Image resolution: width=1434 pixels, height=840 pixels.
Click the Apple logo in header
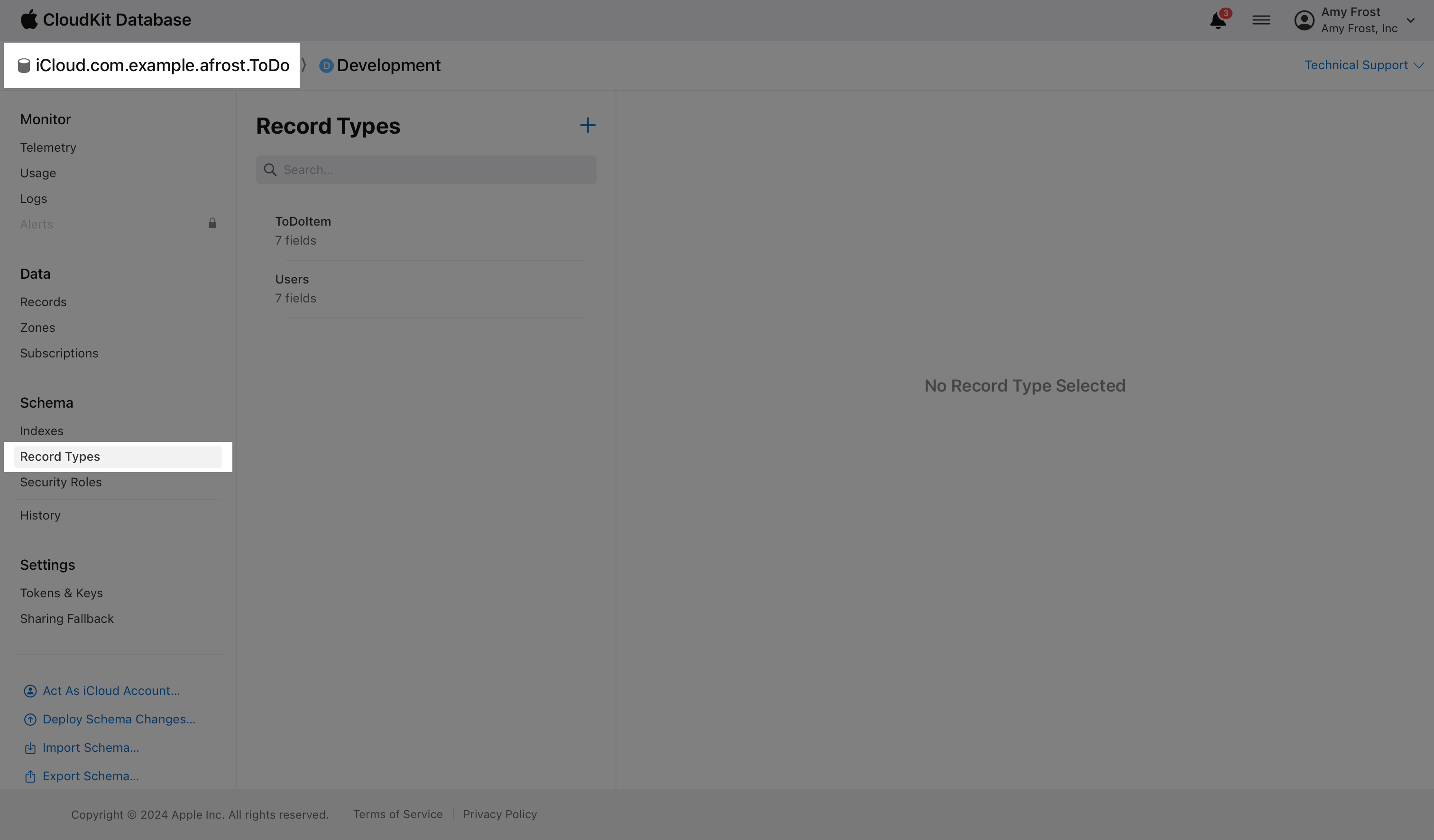(29, 19)
